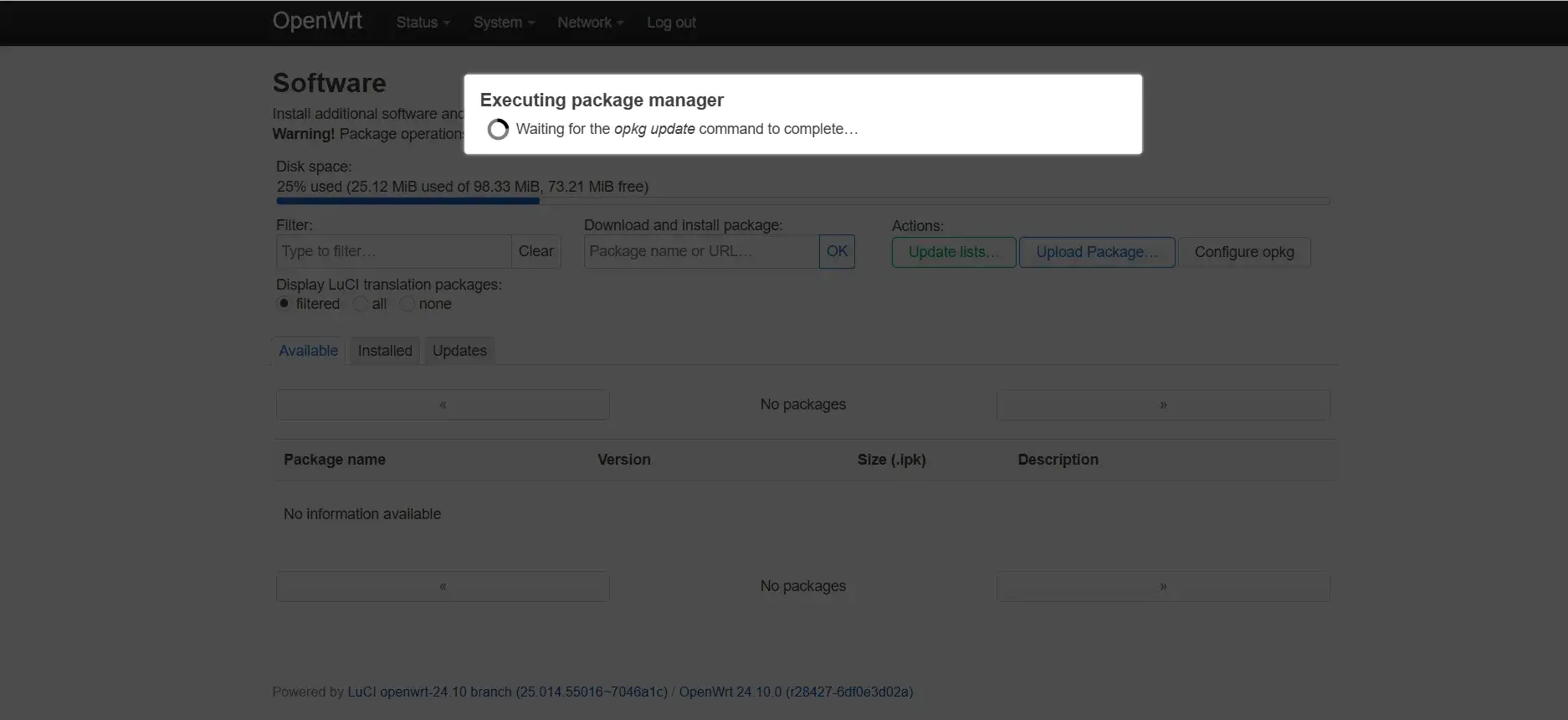This screenshot has height=720, width=1568.
Task: Click the Log out link
Action: 671,23
